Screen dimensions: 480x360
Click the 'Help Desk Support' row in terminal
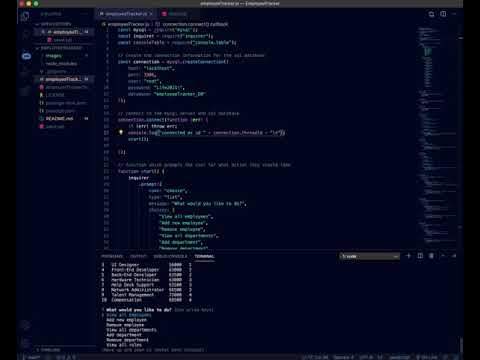point(147,285)
